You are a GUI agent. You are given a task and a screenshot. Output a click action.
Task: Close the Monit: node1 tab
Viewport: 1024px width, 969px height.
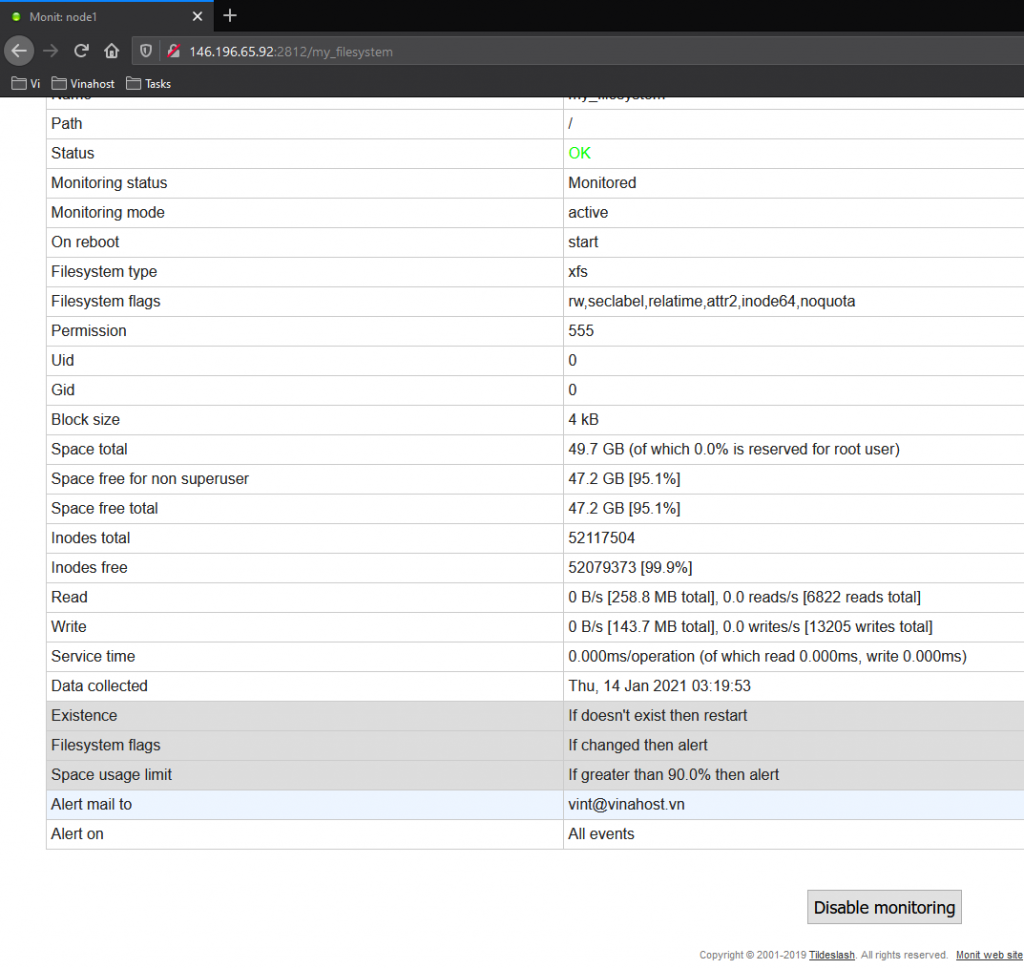[x=197, y=17]
